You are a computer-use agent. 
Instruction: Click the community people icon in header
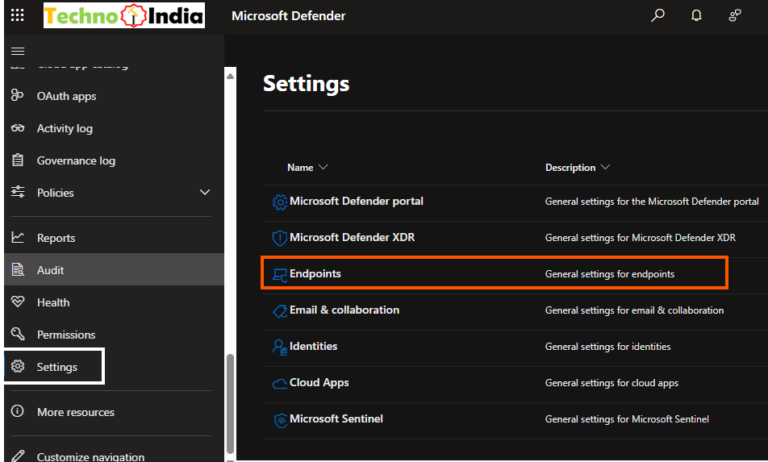(736, 16)
